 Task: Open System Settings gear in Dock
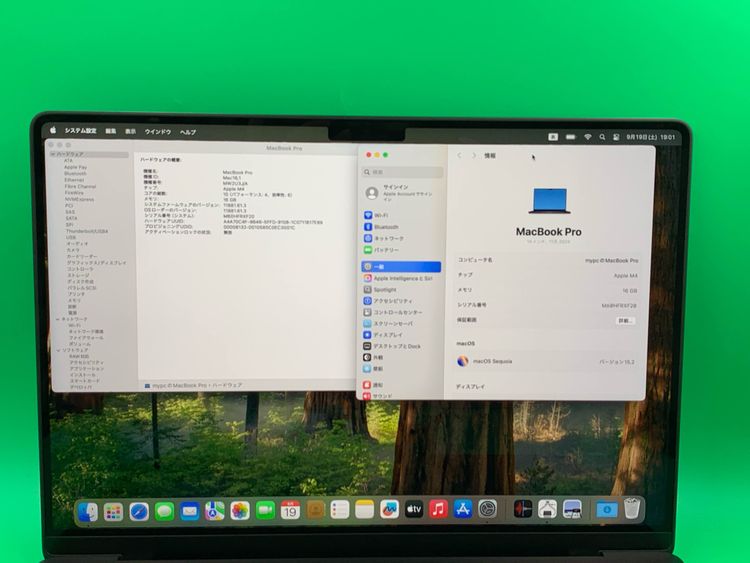pos(487,509)
